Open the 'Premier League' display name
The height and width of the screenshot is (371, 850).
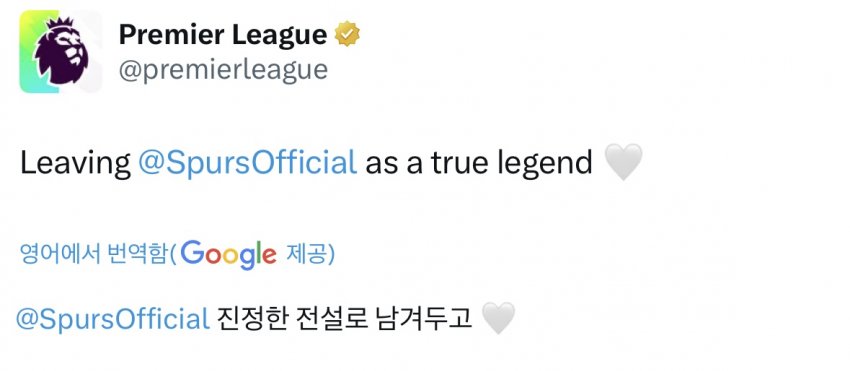[223, 35]
